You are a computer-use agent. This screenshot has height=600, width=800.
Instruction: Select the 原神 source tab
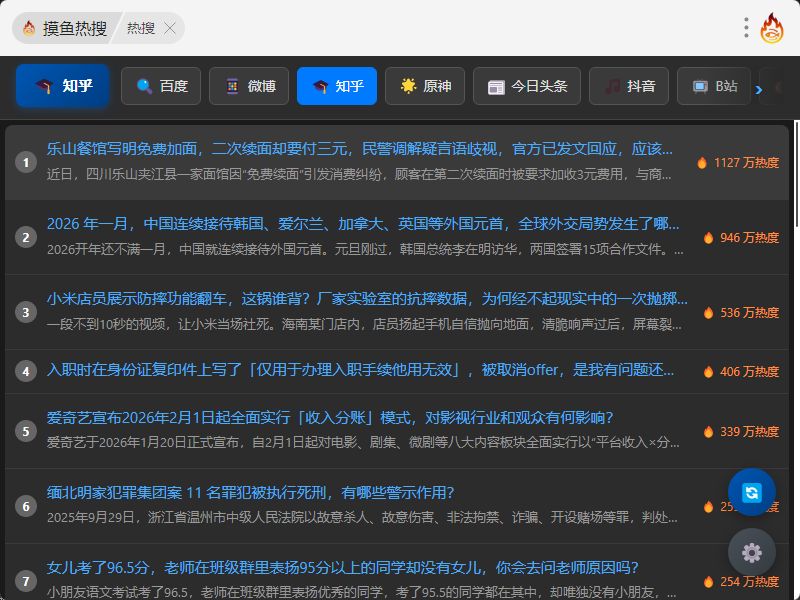point(425,86)
